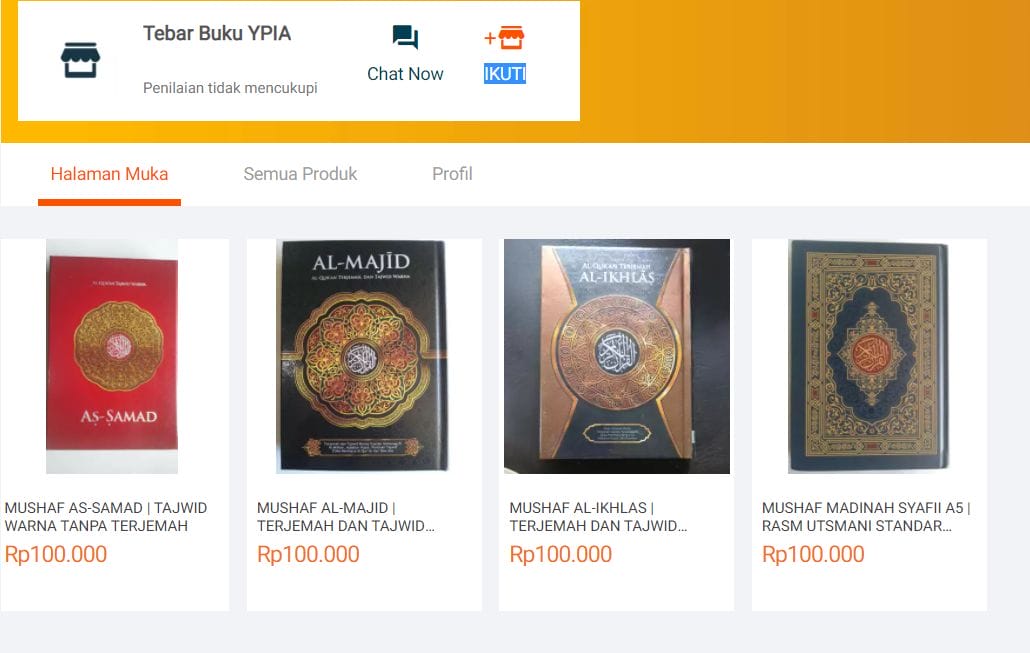1030x653 pixels.
Task: Click the Mushaf Al-Ikhlas product title
Action: pos(598,517)
